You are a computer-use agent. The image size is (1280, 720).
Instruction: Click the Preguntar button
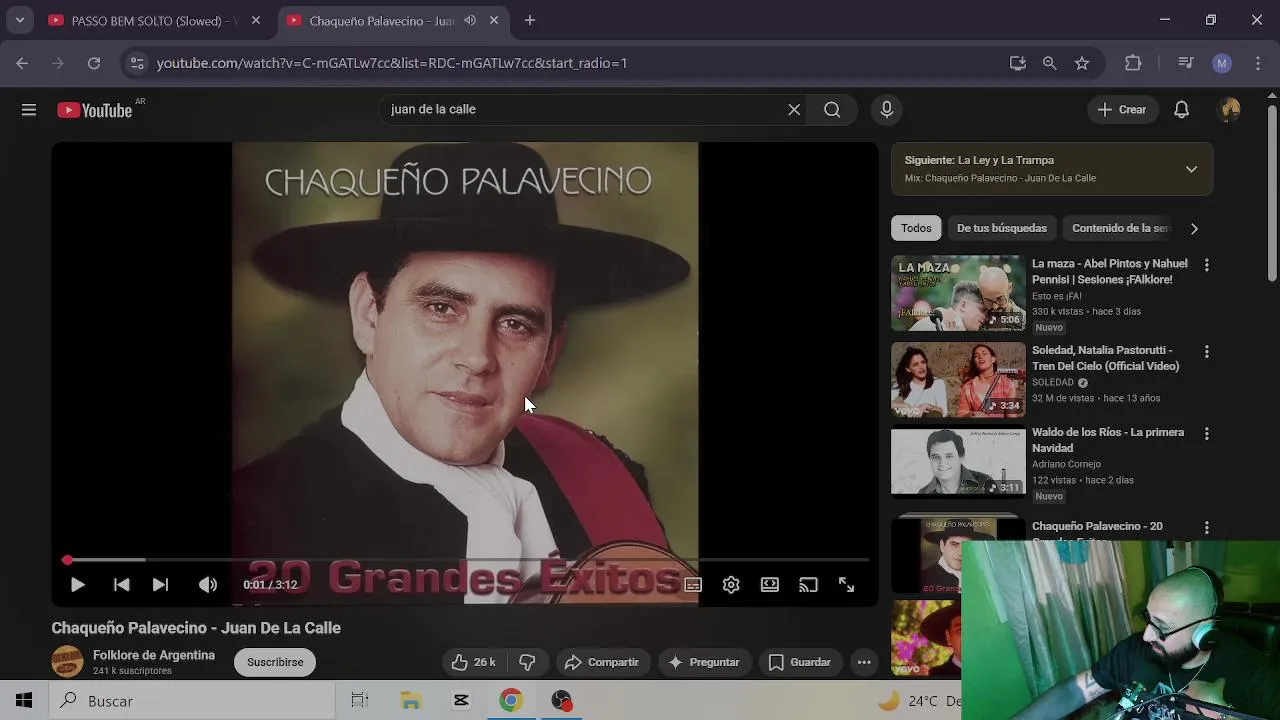pos(703,662)
